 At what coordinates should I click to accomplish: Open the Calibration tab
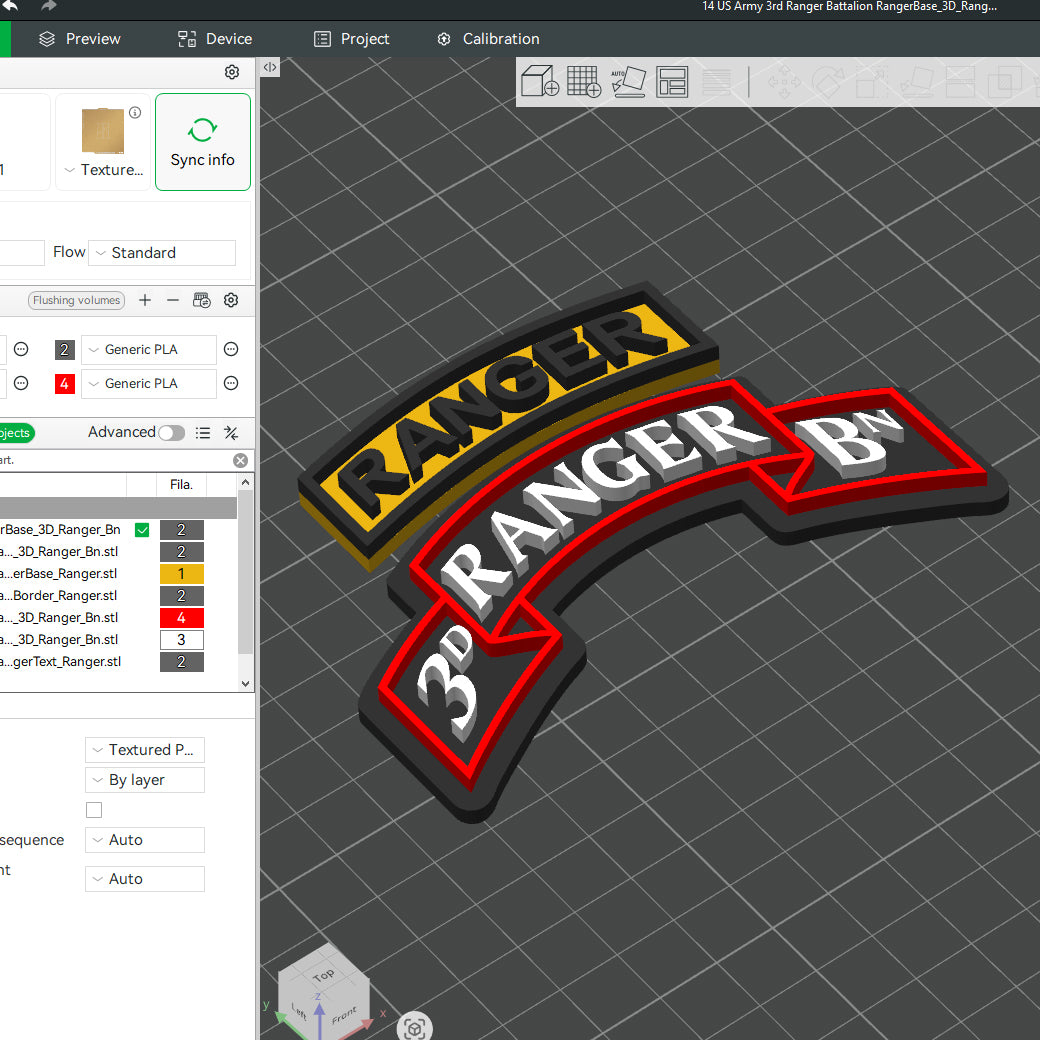click(488, 39)
